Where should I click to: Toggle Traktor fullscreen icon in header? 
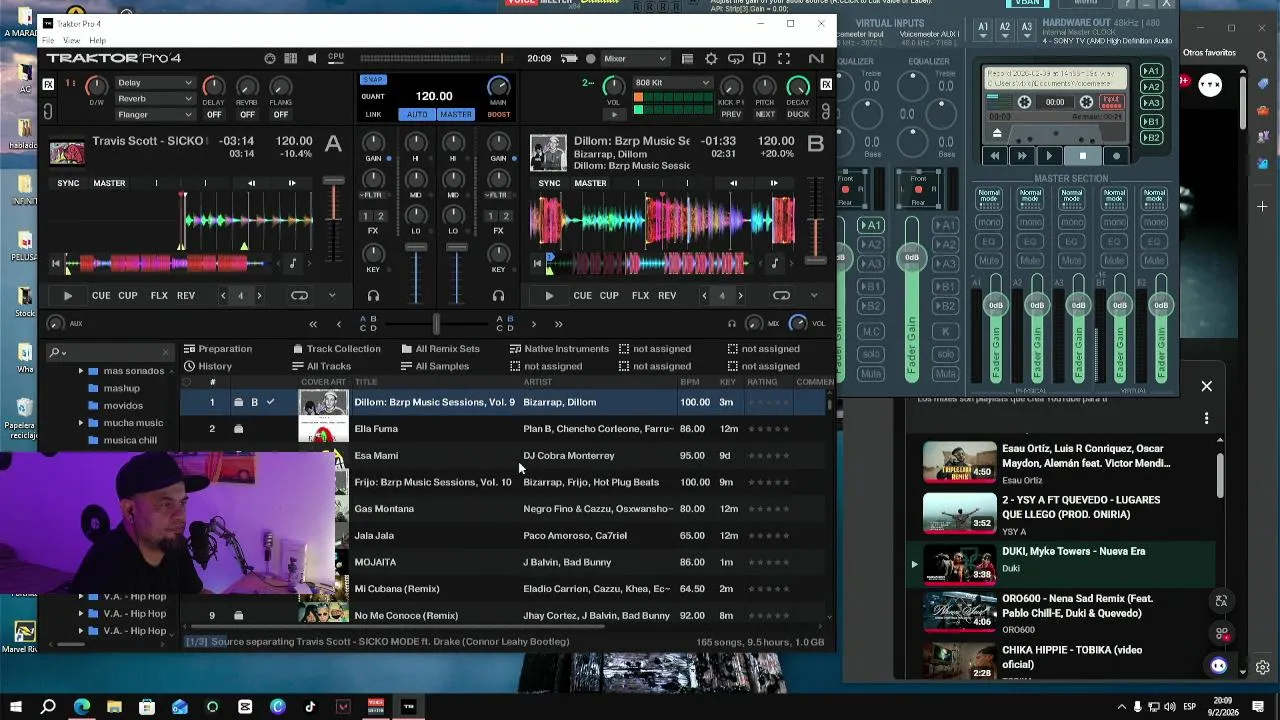(x=784, y=59)
